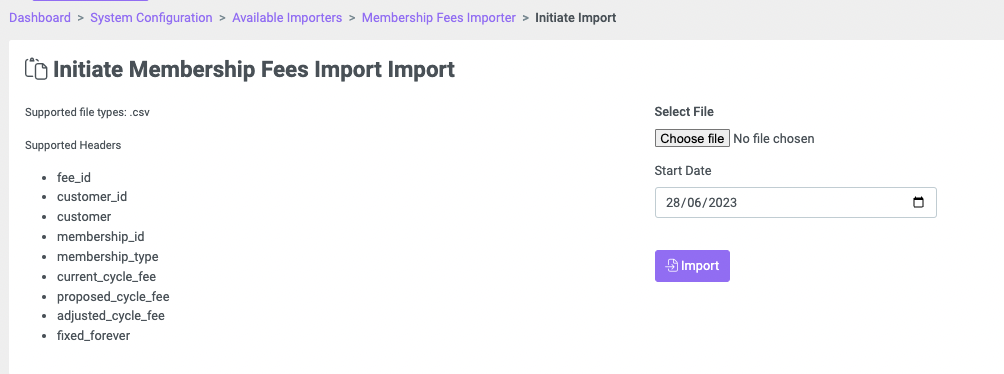
Task: Click the Initiate Membership Fees Import heading
Action: coord(254,69)
